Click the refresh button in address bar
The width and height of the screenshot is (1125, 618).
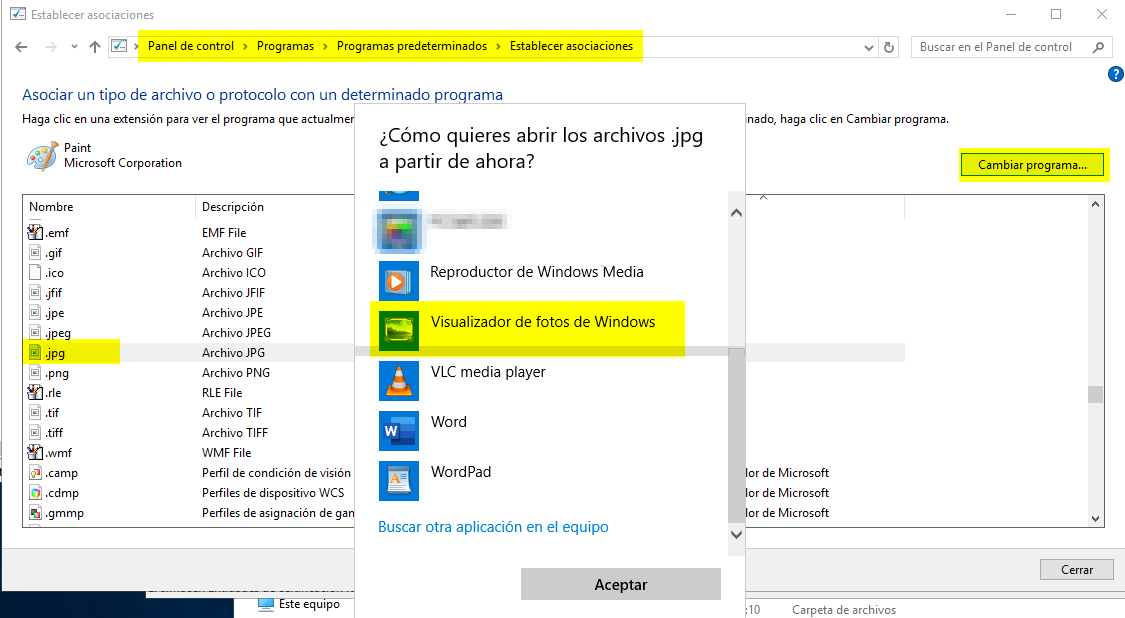pyautogui.click(x=890, y=47)
